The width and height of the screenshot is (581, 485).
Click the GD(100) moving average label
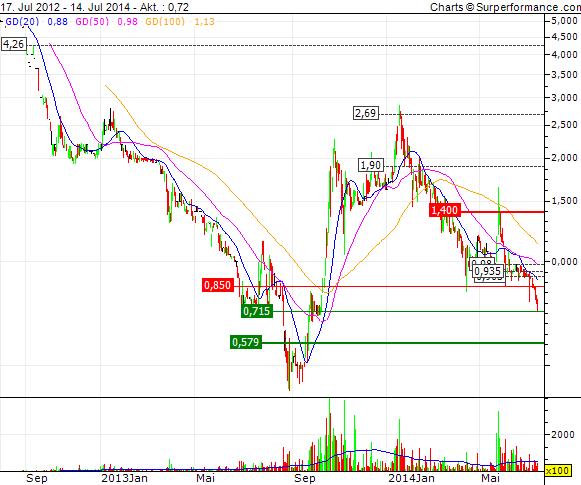165,21
